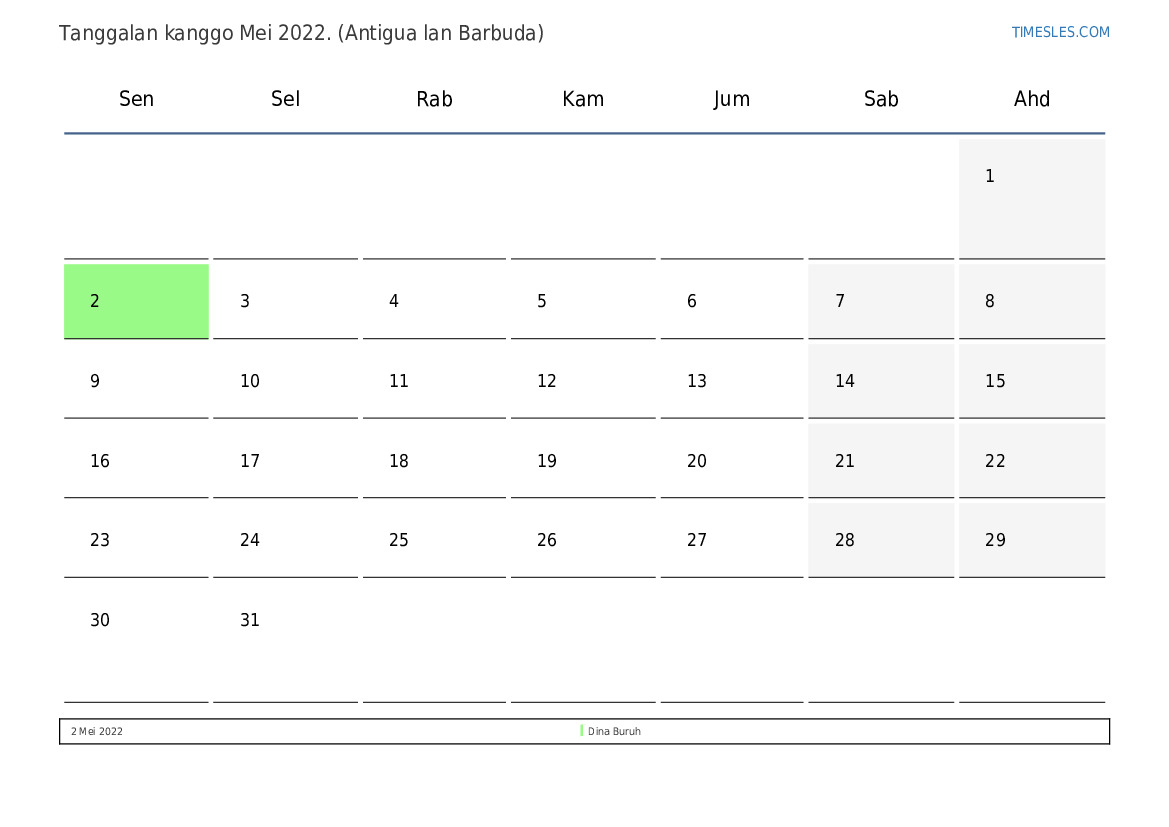Click the Dina Buruh holiday label

point(614,732)
